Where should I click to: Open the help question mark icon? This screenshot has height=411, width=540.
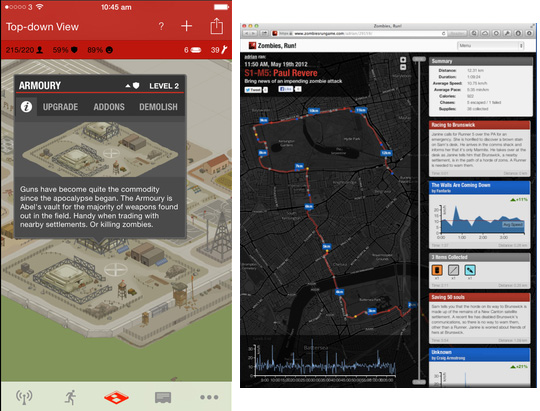pos(161,26)
